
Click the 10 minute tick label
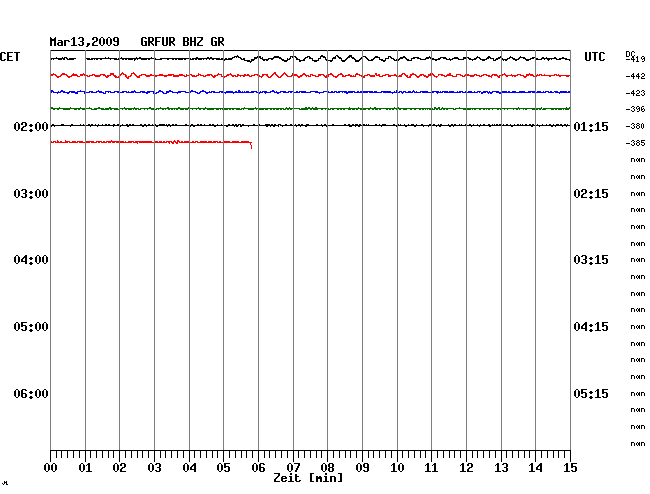[397, 468]
